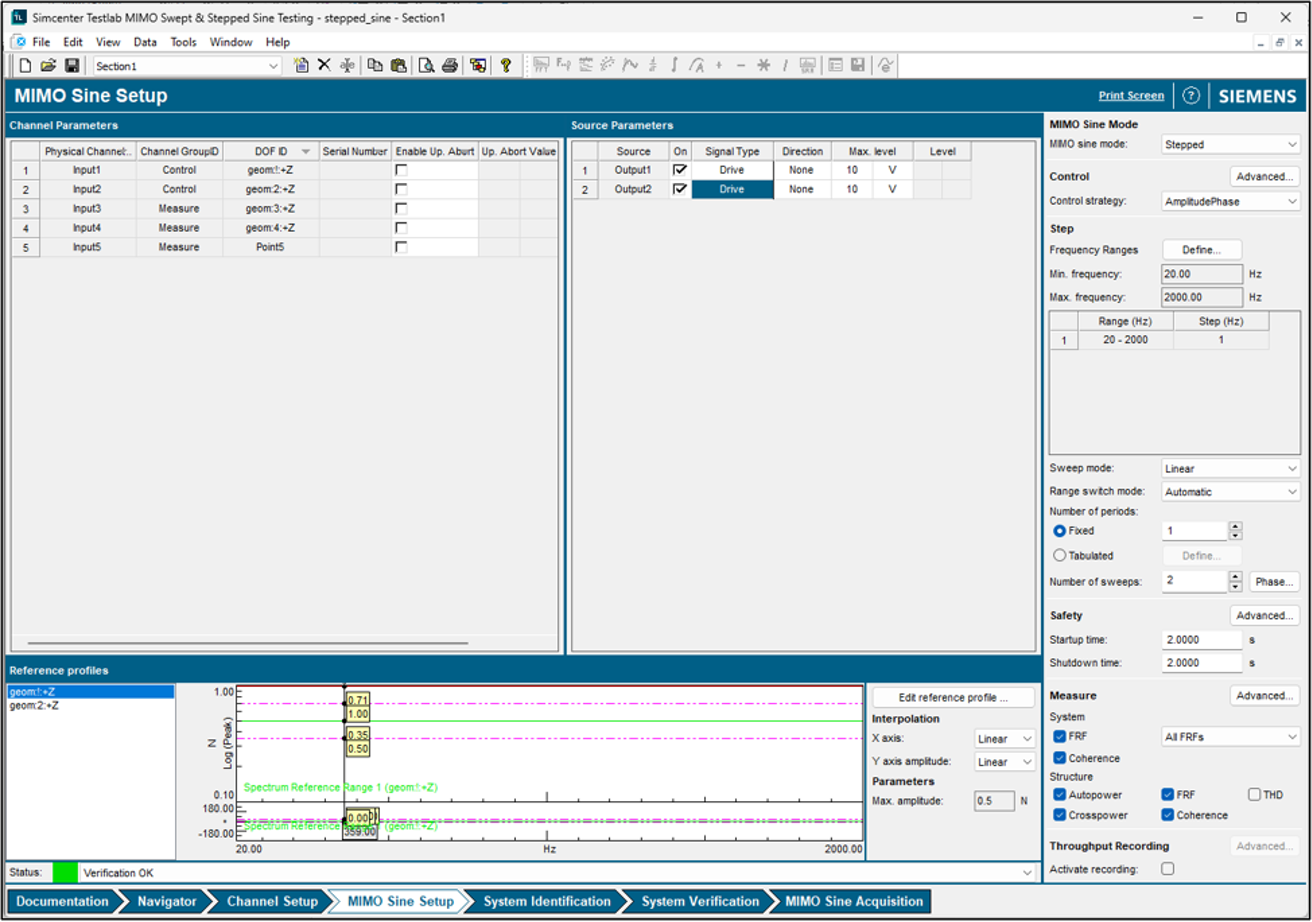Open the X axis interpolation dropdown

pos(1005,739)
